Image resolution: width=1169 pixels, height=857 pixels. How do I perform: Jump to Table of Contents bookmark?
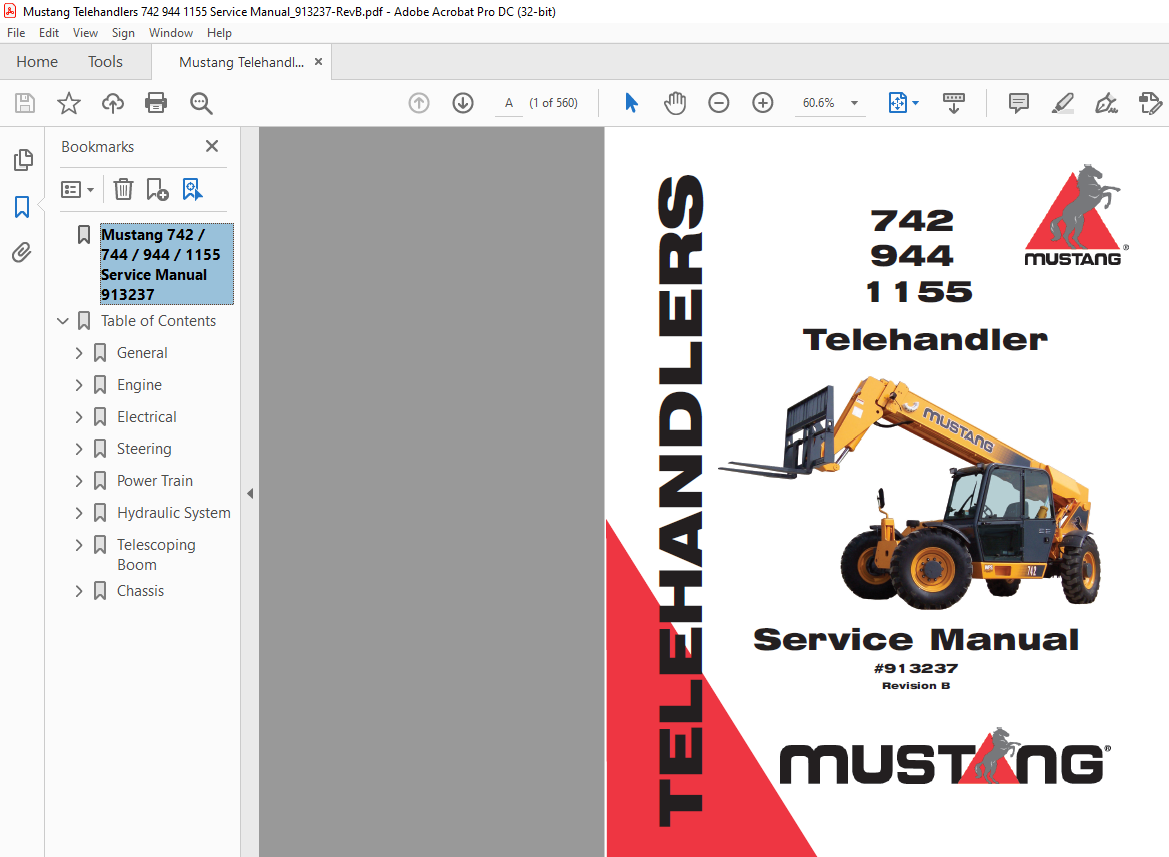(159, 321)
